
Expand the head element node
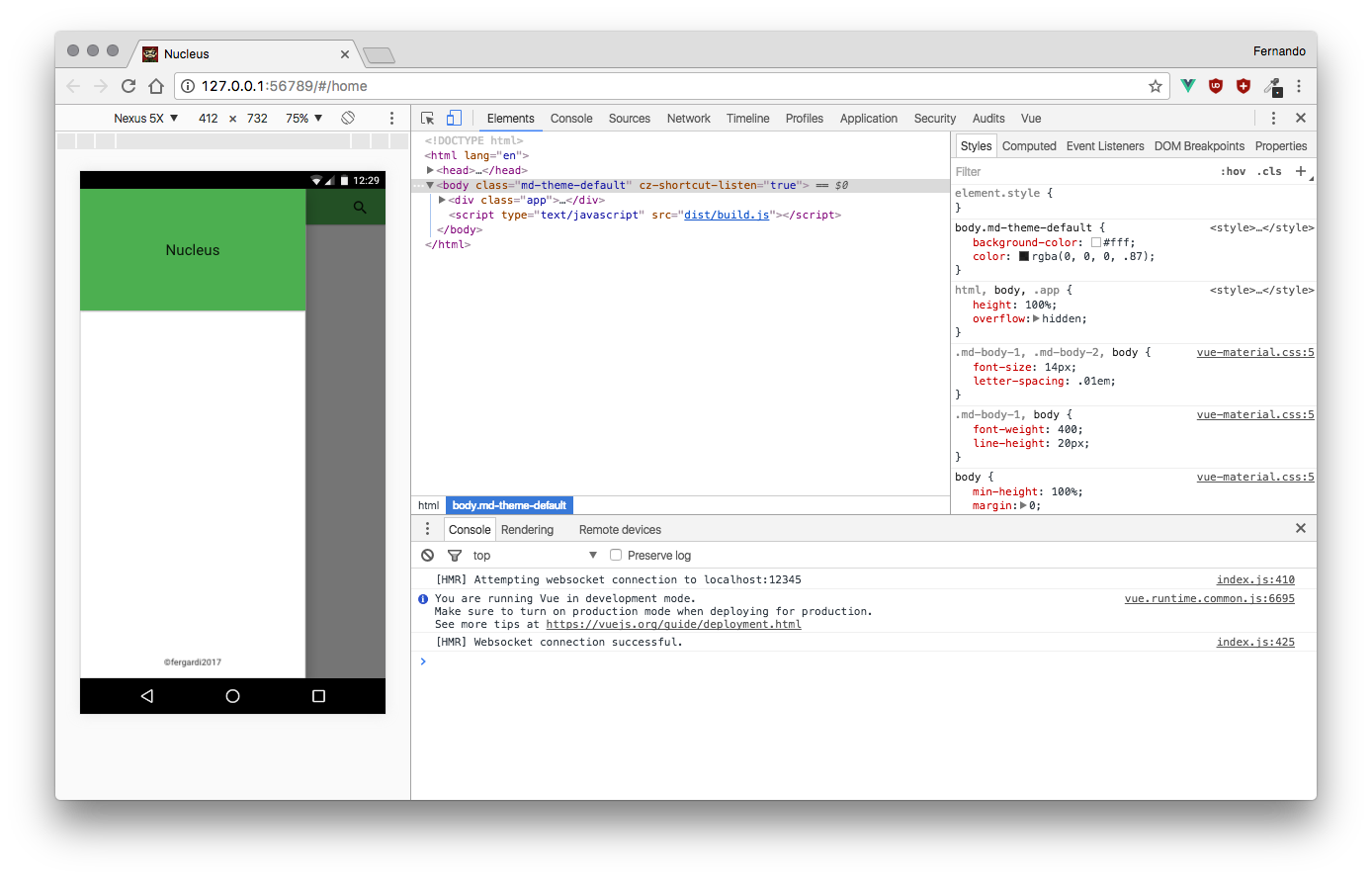pos(430,170)
